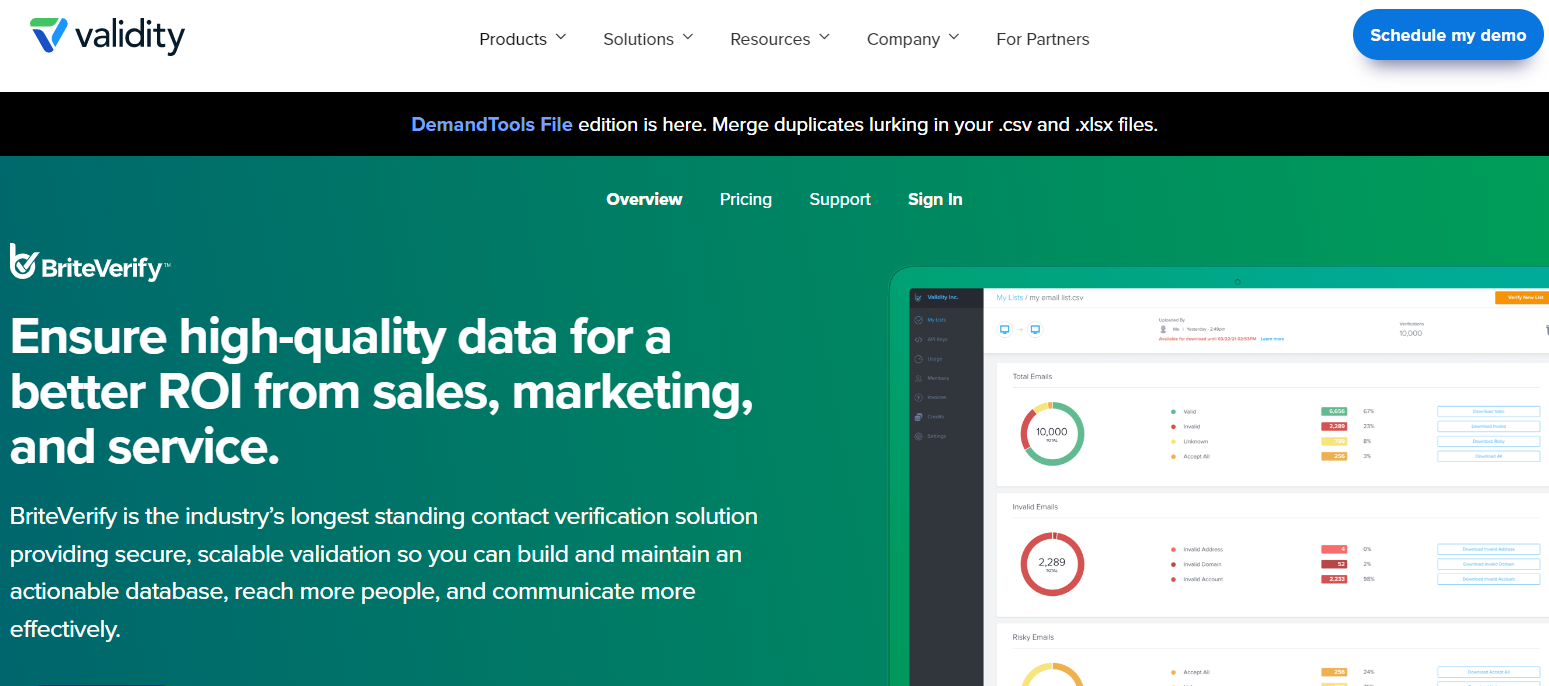The width and height of the screenshot is (1549, 686).
Task: Click the Download Invalid button in Total Emails
Action: click(x=1488, y=426)
